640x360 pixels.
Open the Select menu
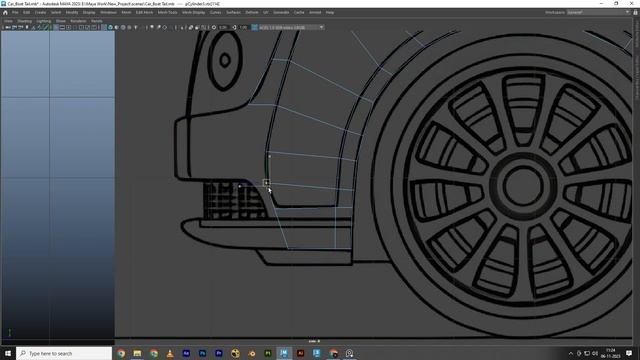(x=56, y=13)
